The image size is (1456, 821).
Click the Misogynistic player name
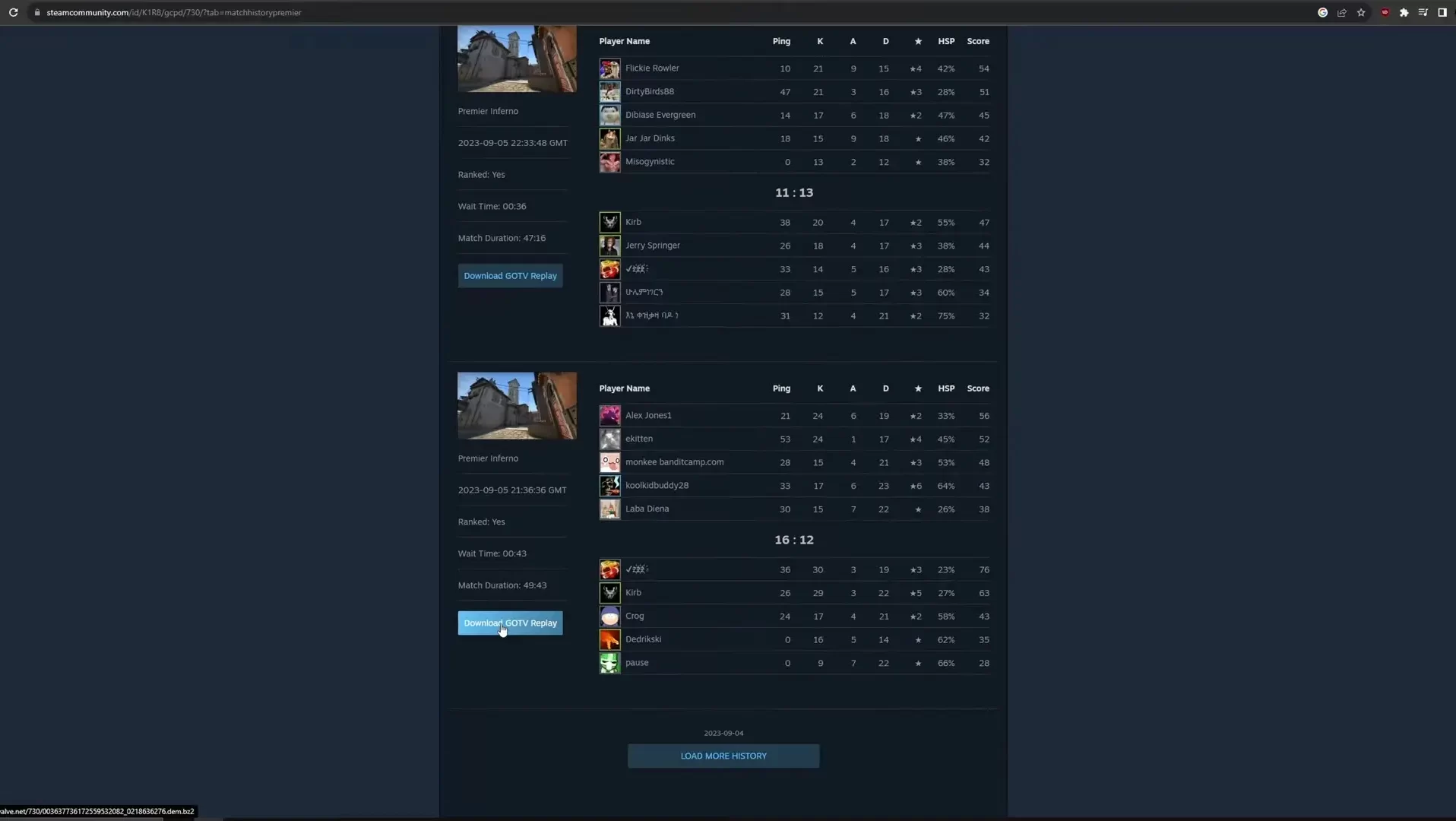point(650,162)
